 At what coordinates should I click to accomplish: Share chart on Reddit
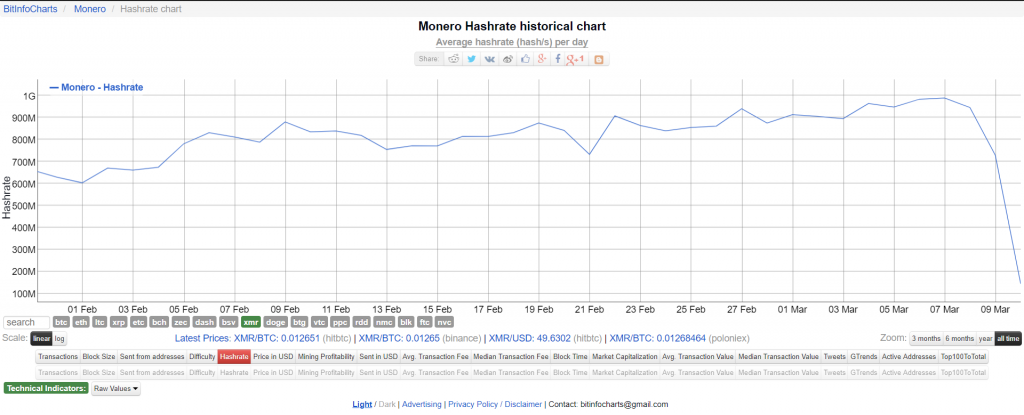click(453, 59)
